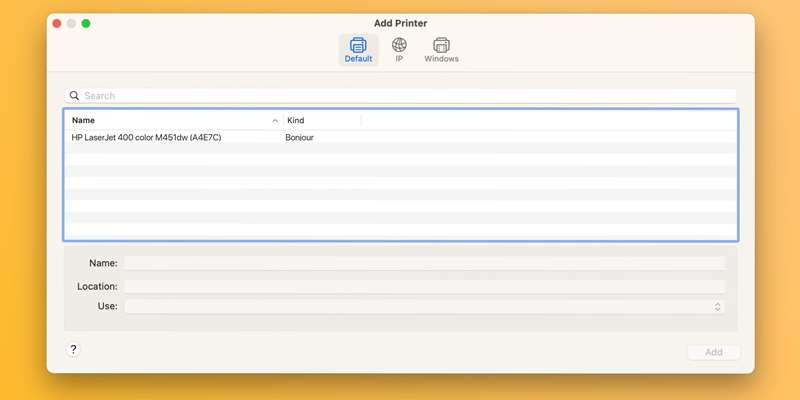Click into the Location text field
The image size is (800, 400).
click(x=424, y=286)
